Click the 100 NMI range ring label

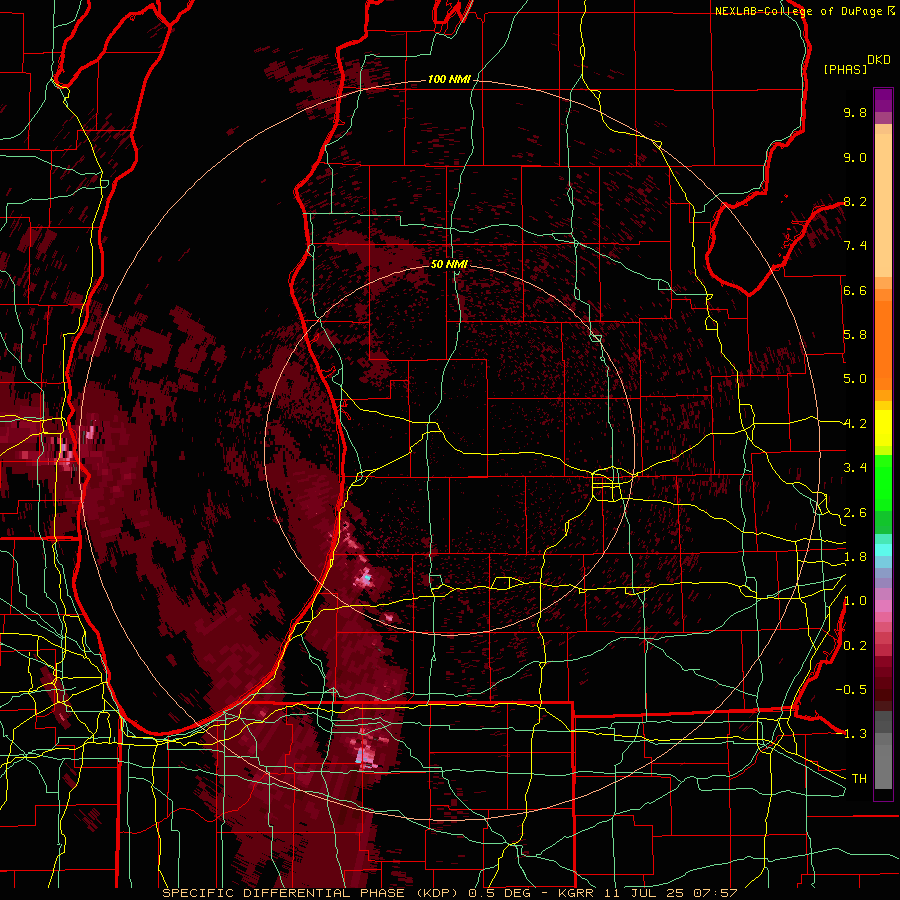click(449, 79)
